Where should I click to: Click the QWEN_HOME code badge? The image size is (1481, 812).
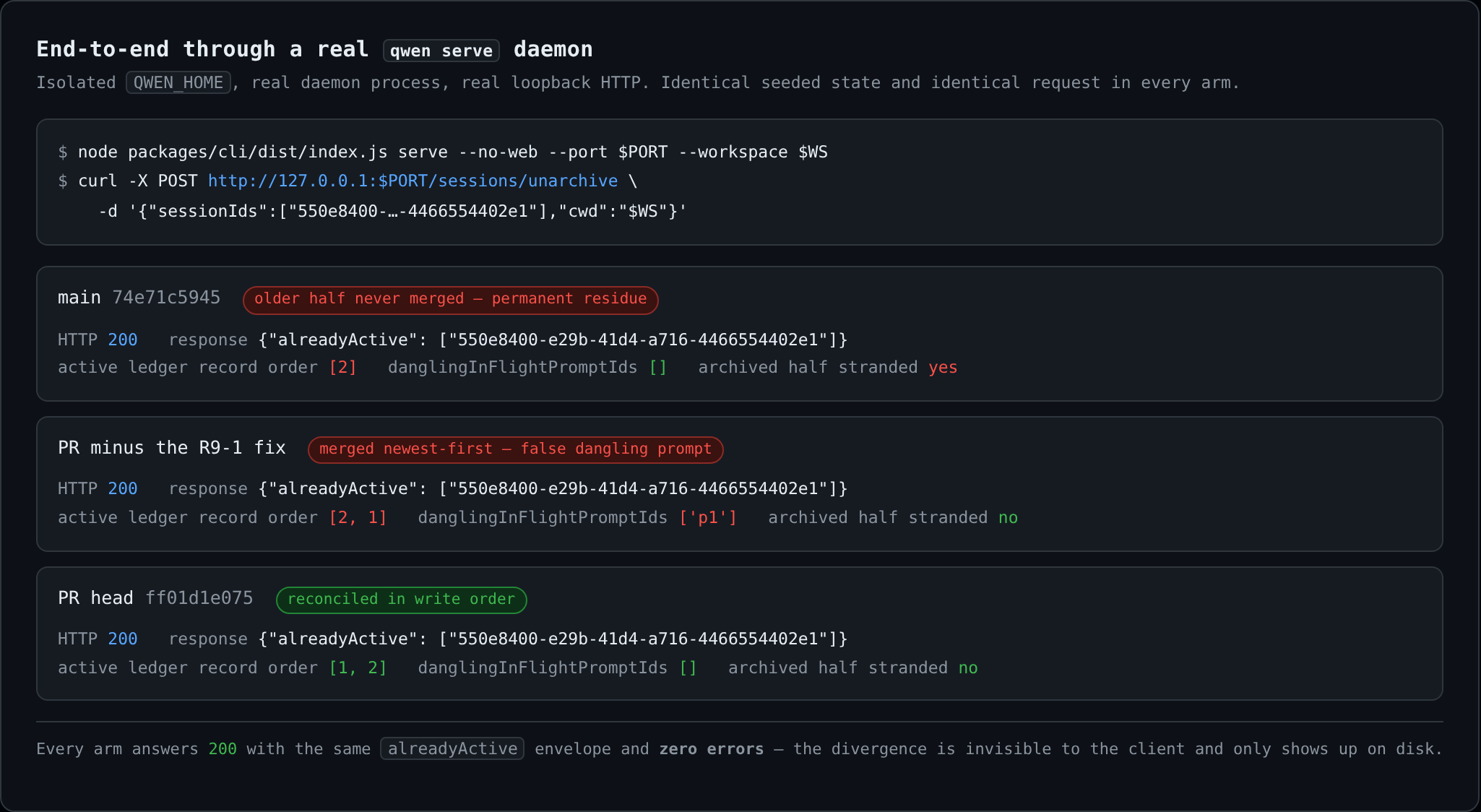tap(178, 82)
